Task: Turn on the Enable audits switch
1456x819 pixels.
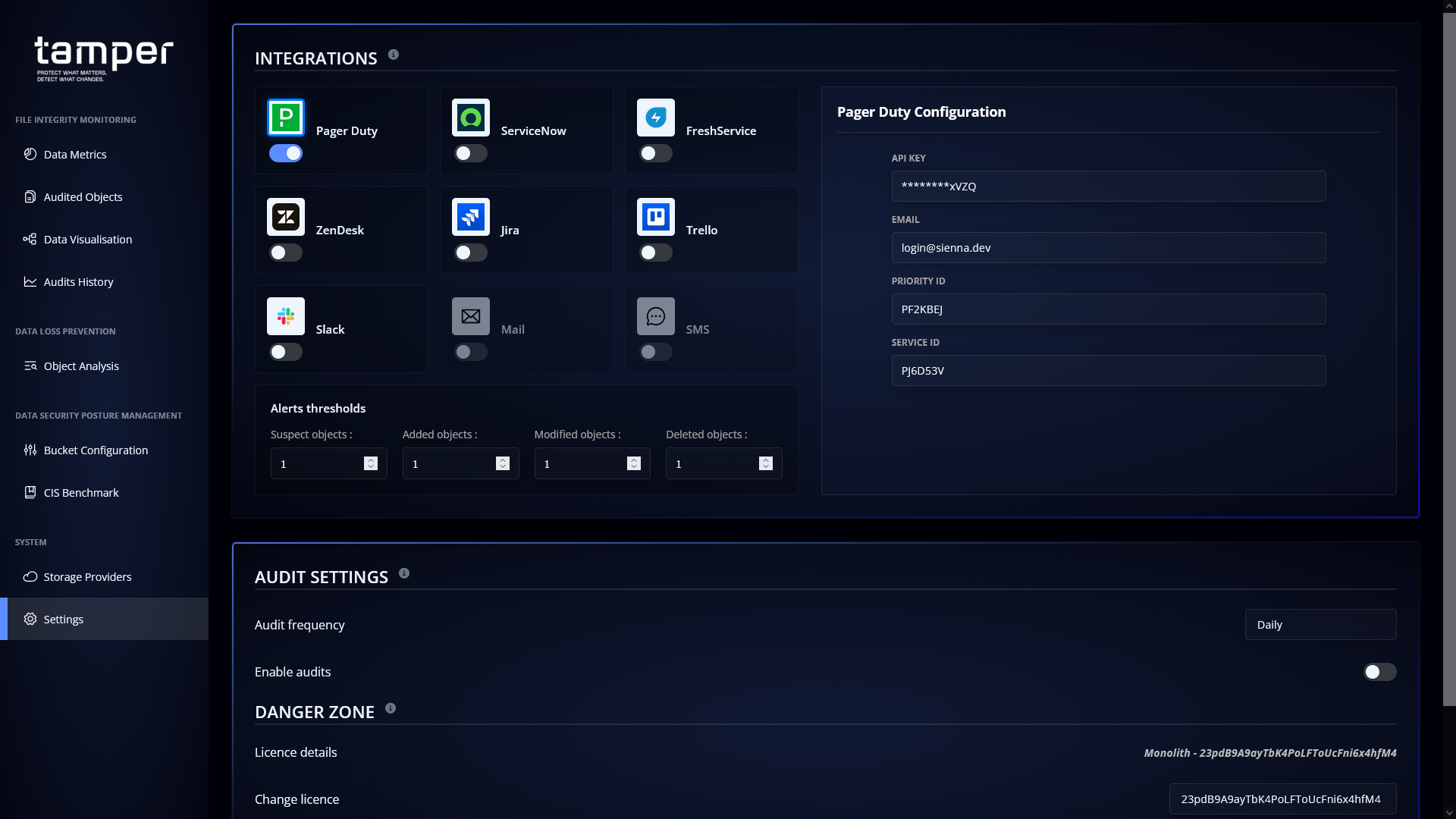Action: [1379, 672]
